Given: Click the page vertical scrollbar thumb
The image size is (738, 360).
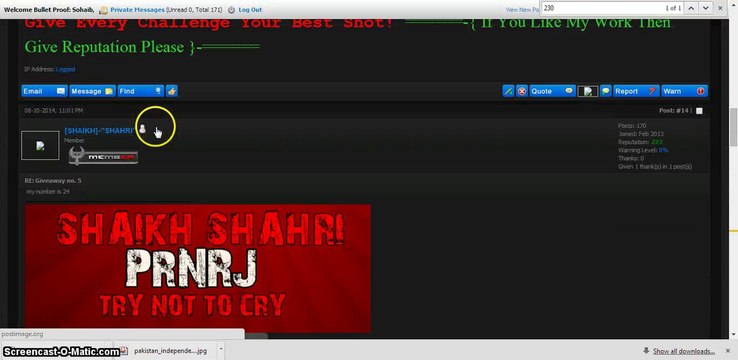Looking at the screenshot, I should 733,127.
